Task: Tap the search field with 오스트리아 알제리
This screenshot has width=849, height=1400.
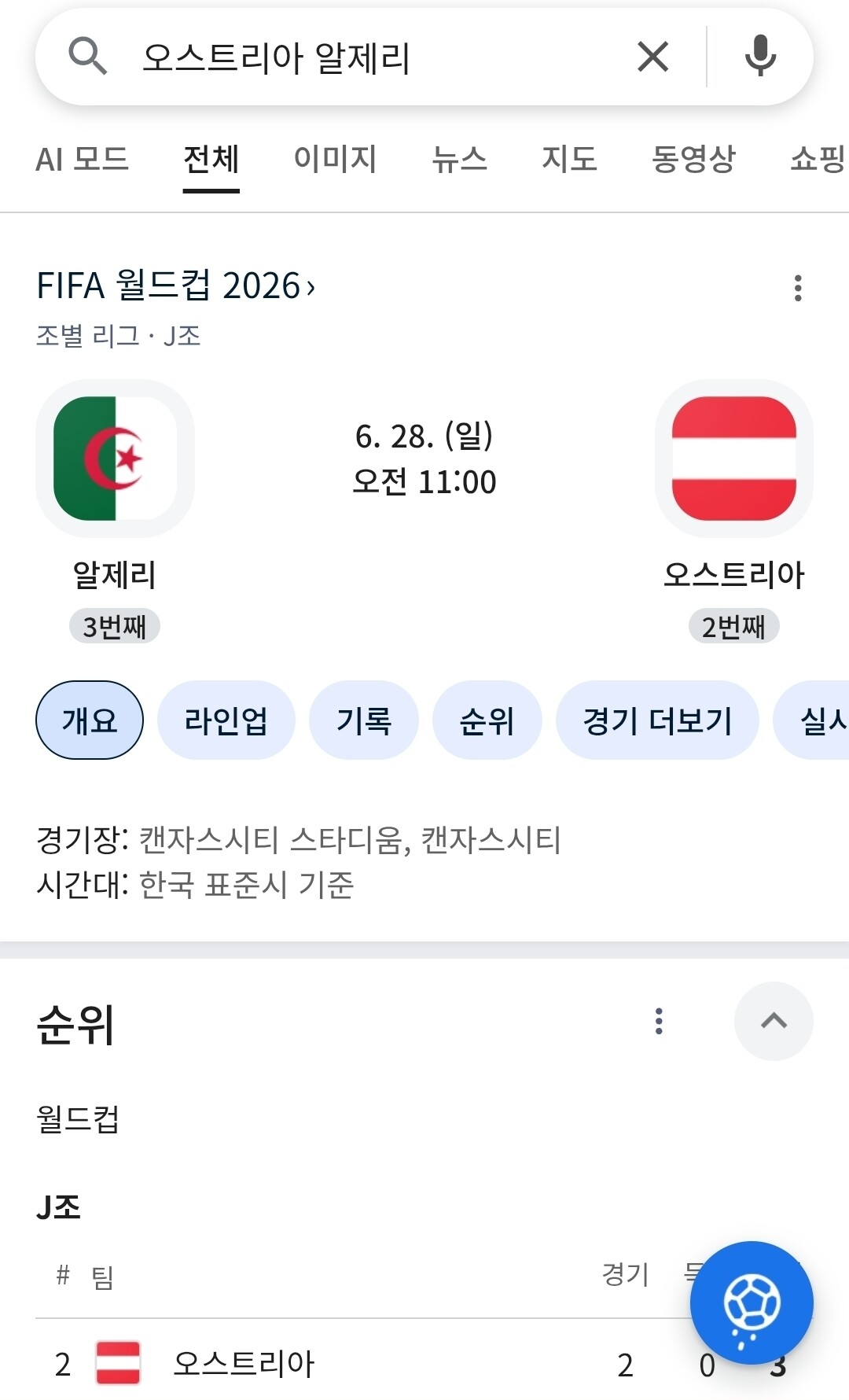Action: (369, 57)
